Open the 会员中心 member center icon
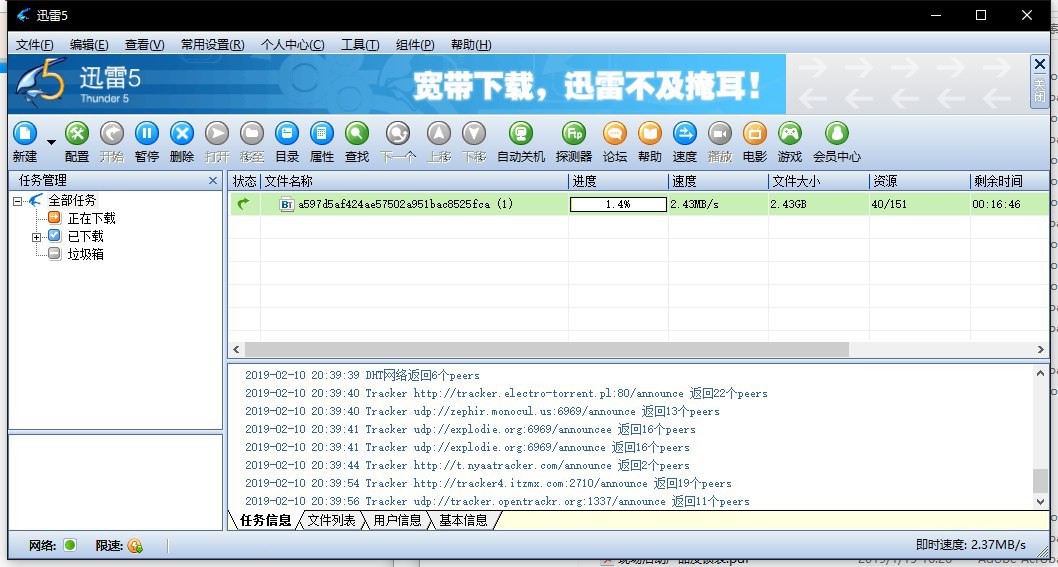The image size is (1058, 567). coord(836,133)
